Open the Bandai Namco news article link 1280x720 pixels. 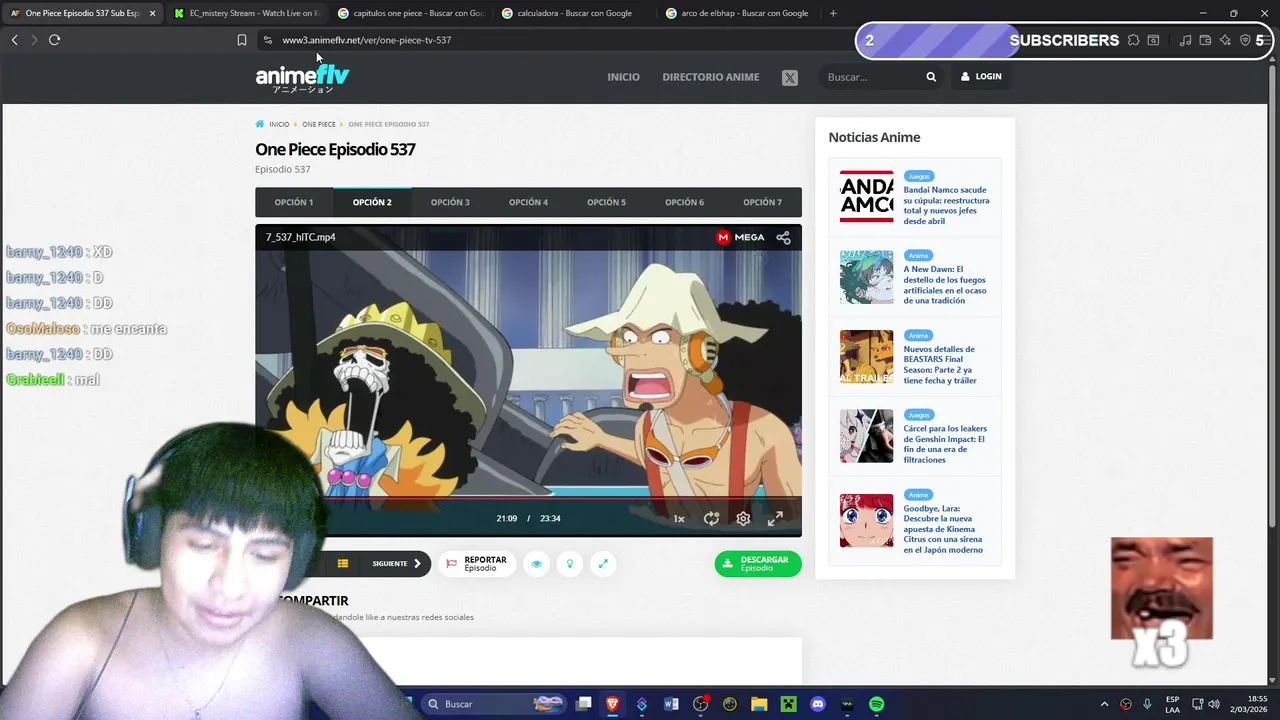coord(946,205)
